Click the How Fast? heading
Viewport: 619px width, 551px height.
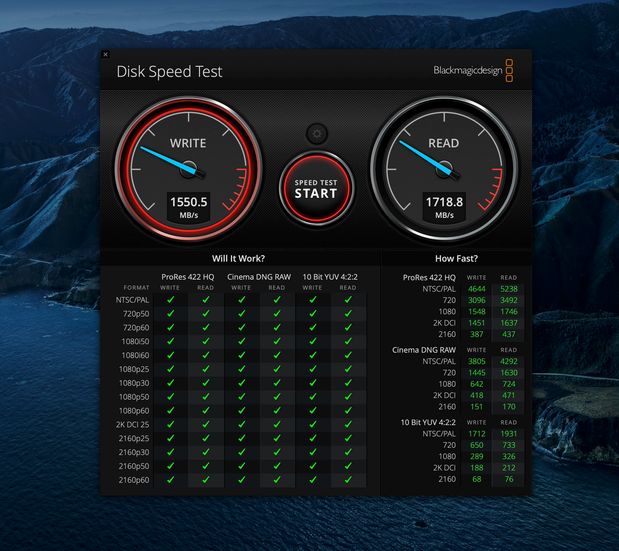[x=456, y=259]
